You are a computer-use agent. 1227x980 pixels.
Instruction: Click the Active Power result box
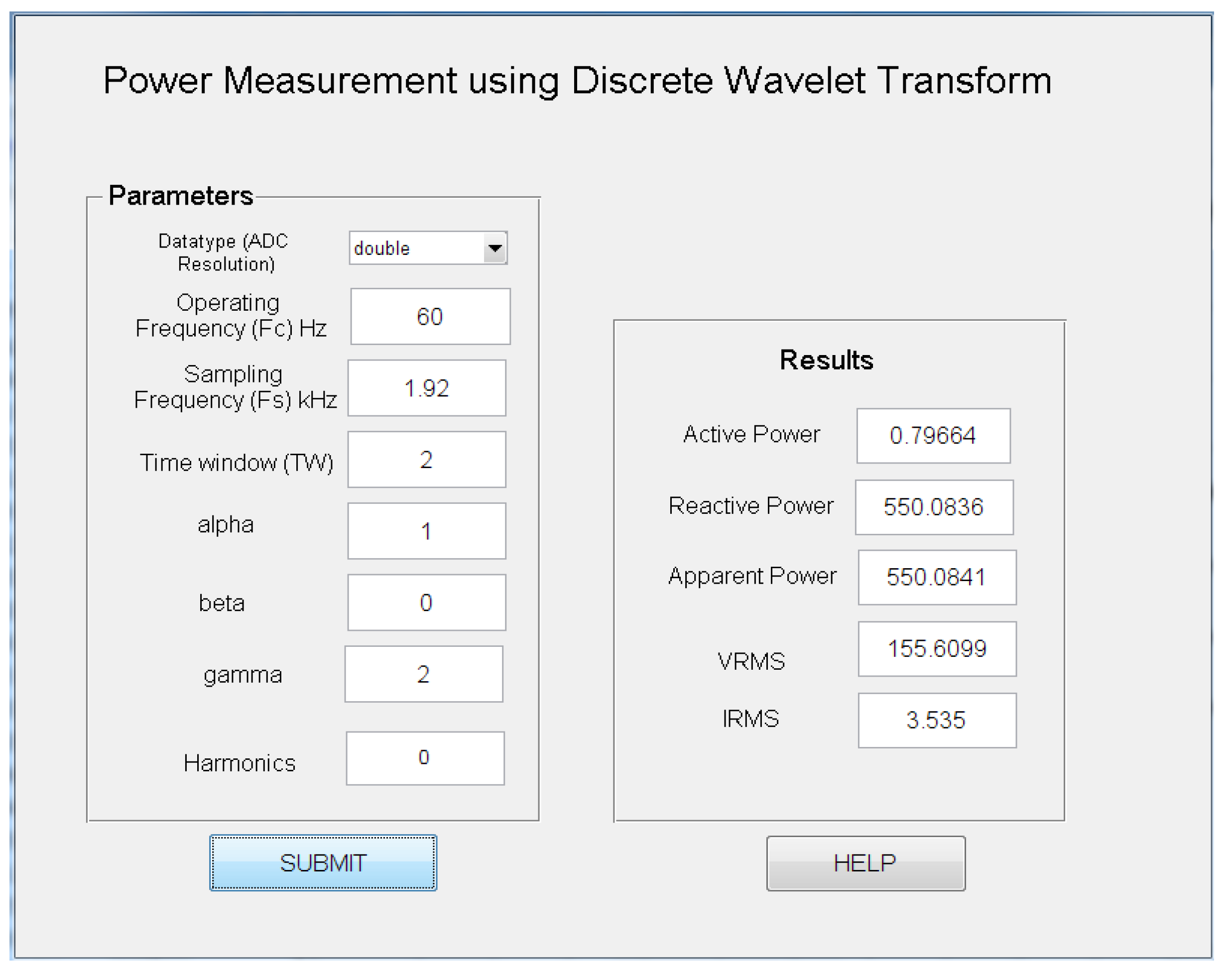point(933,436)
